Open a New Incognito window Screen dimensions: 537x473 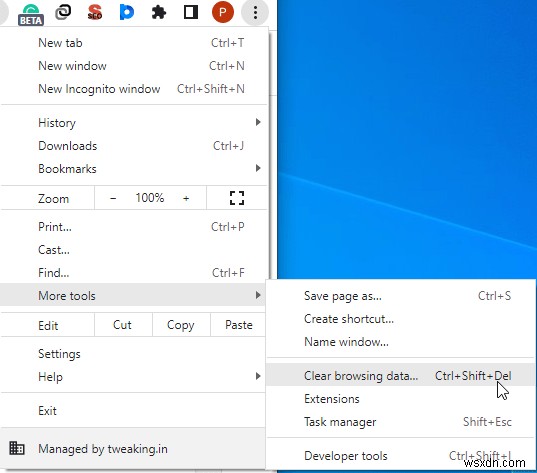134,89
